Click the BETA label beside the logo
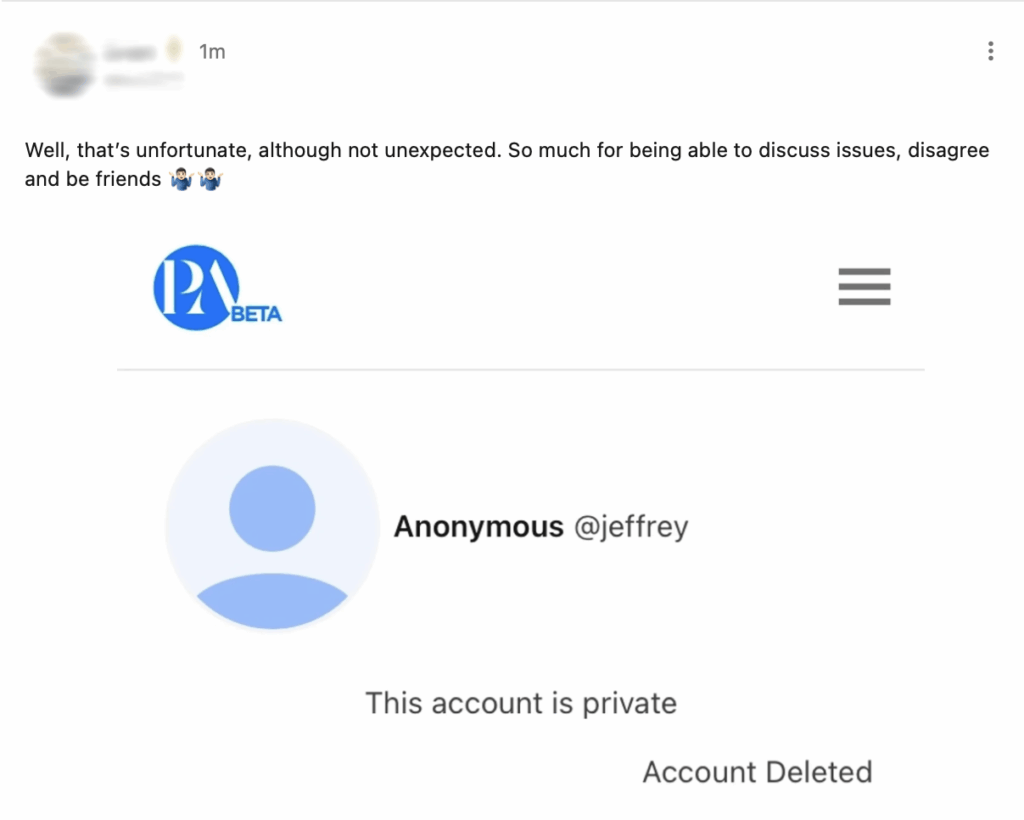The image size is (1024, 820). coord(257,314)
